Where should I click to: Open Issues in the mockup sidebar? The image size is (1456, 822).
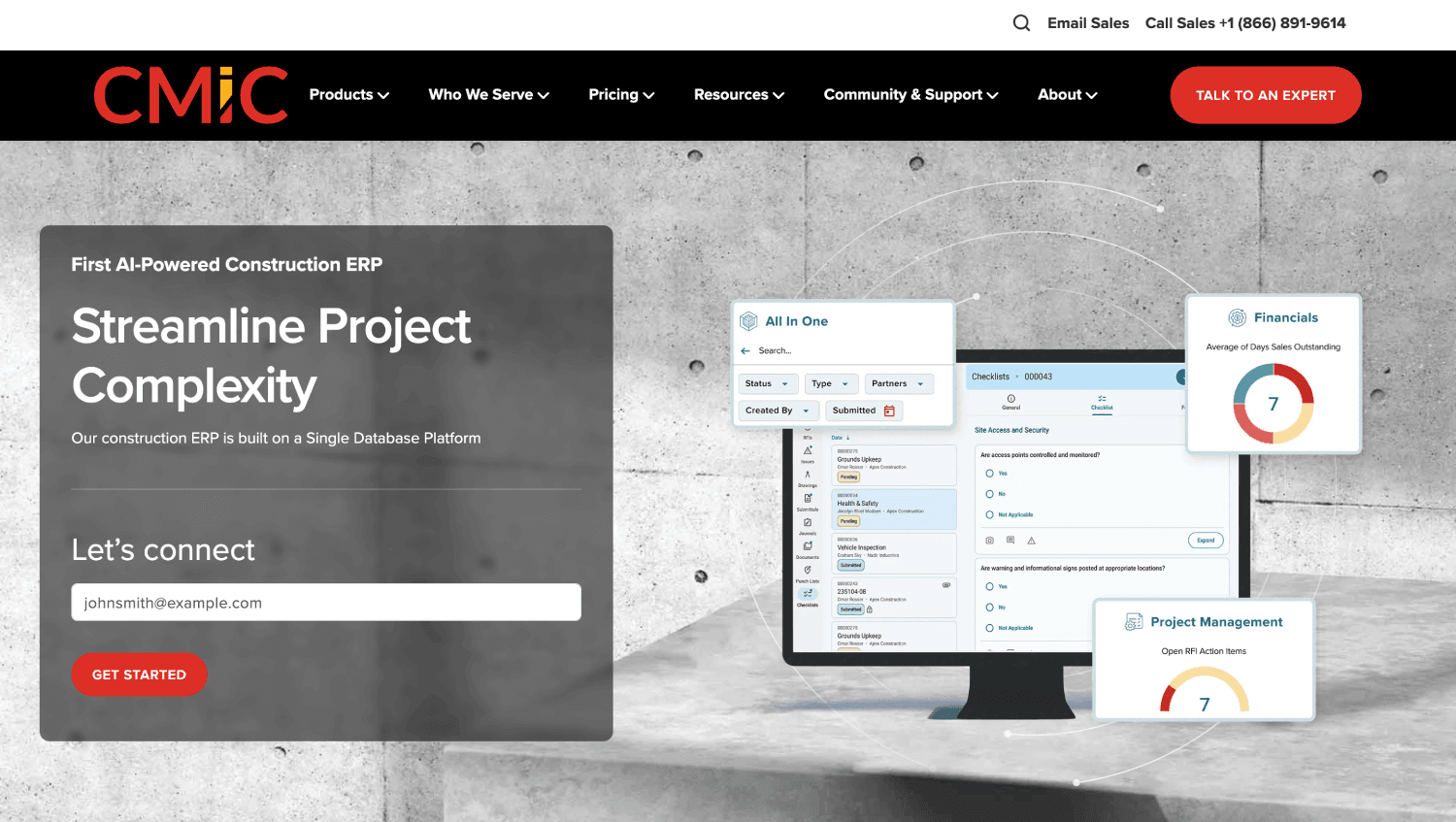[808, 453]
